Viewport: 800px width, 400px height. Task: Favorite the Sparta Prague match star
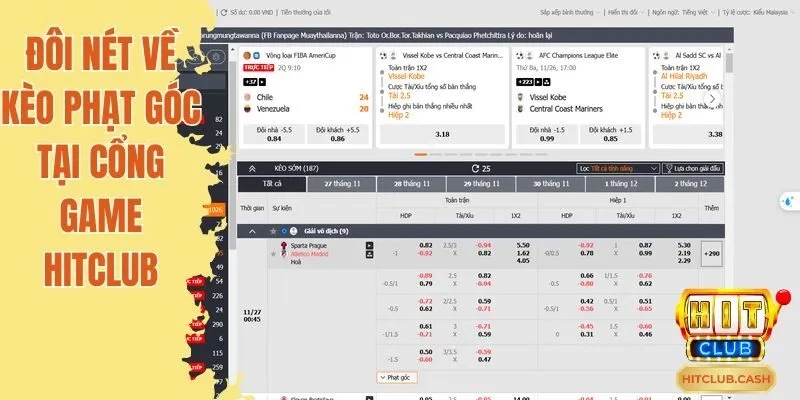click(273, 254)
